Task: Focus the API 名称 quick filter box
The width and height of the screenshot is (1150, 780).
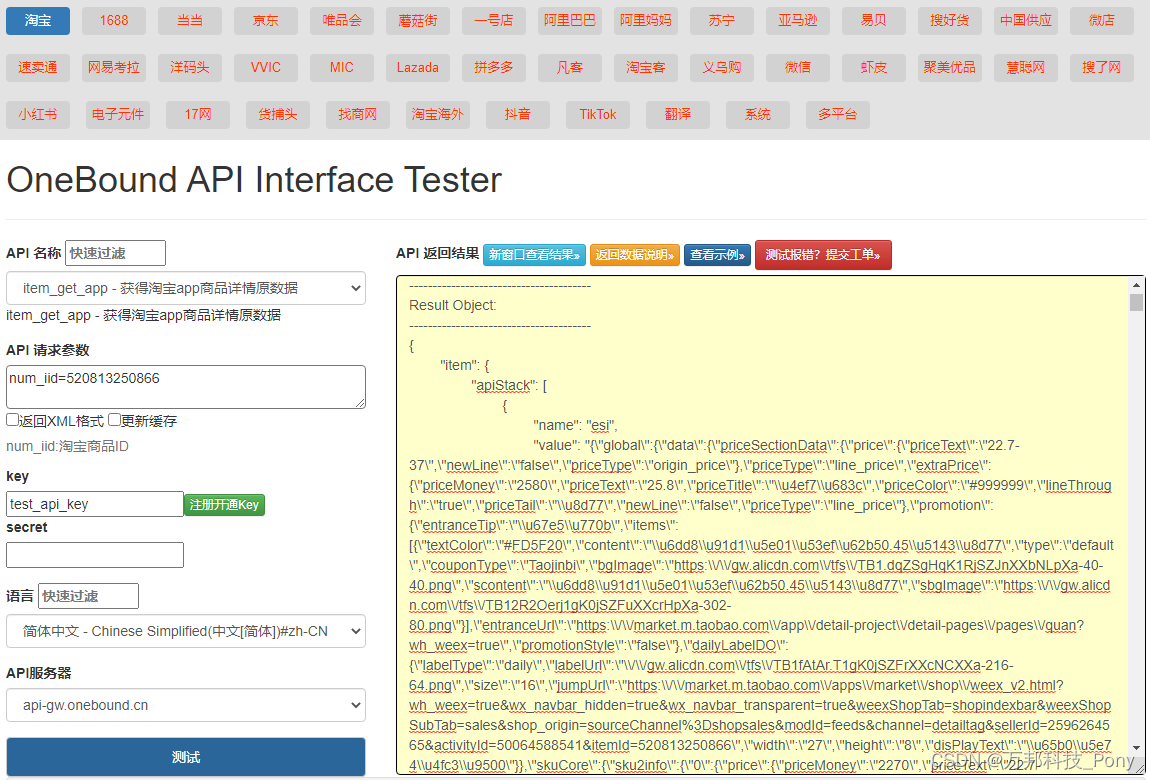Action: tap(115, 253)
